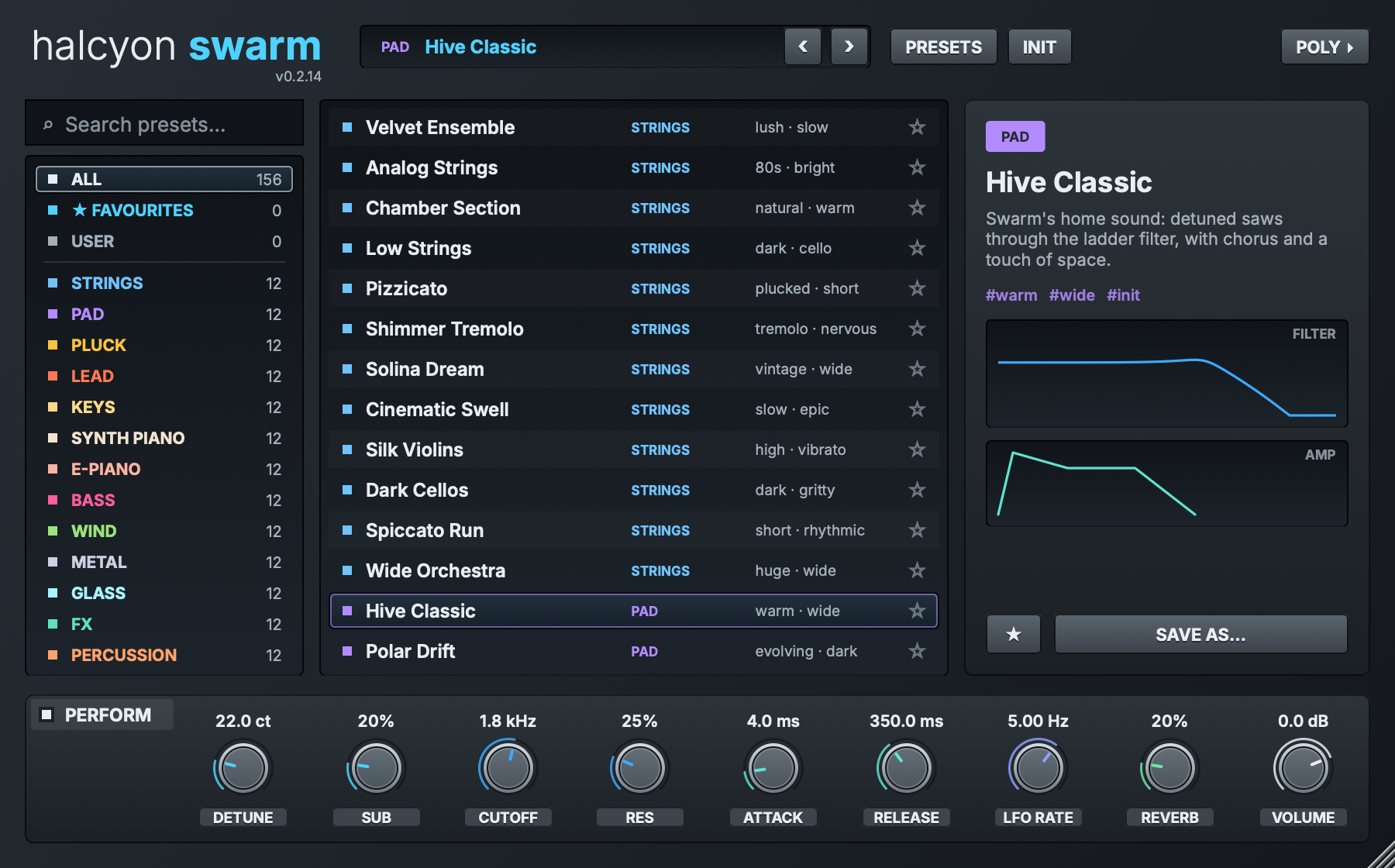Click the INIT button
The image size is (1395, 868).
click(1039, 47)
